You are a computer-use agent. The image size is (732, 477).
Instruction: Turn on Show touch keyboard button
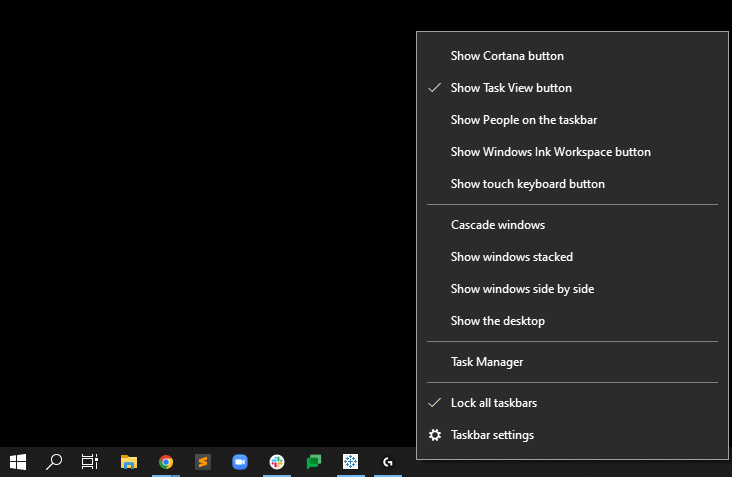click(x=572, y=184)
